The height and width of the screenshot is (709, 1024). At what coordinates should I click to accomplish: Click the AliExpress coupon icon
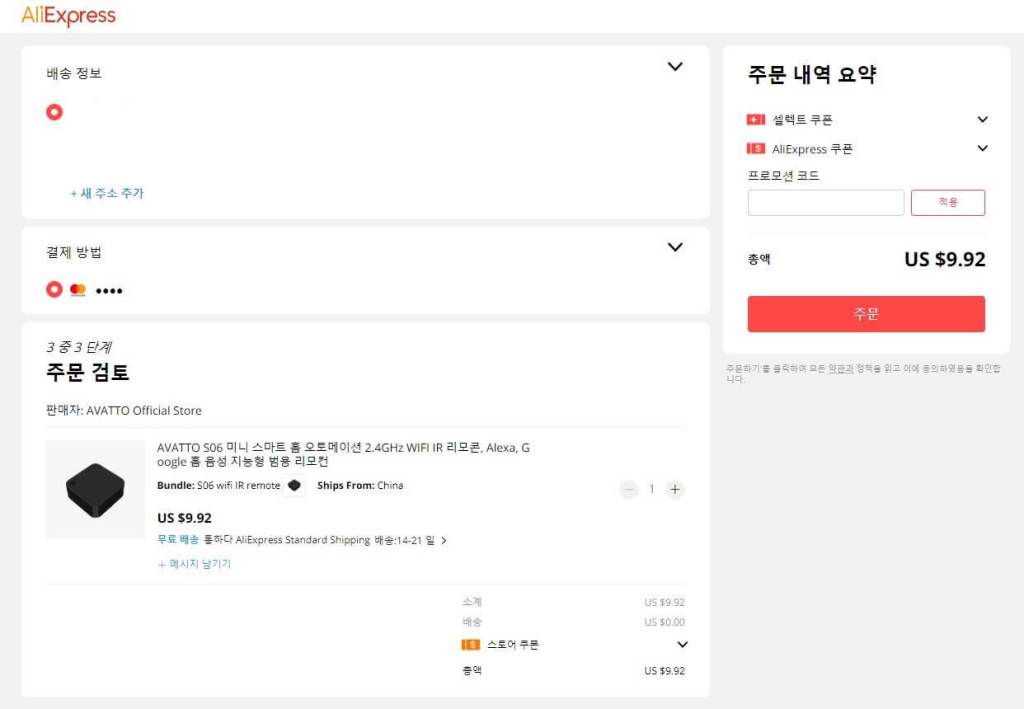pyautogui.click(x=756, y=149)
